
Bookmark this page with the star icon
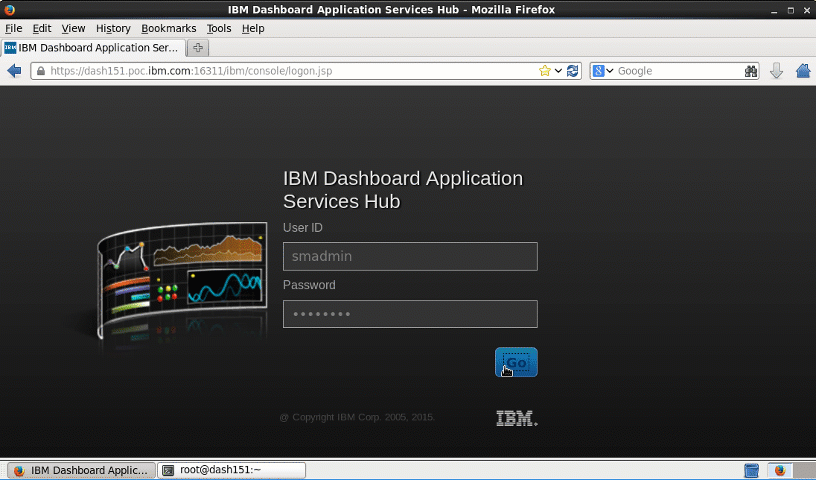click(544, 71)
